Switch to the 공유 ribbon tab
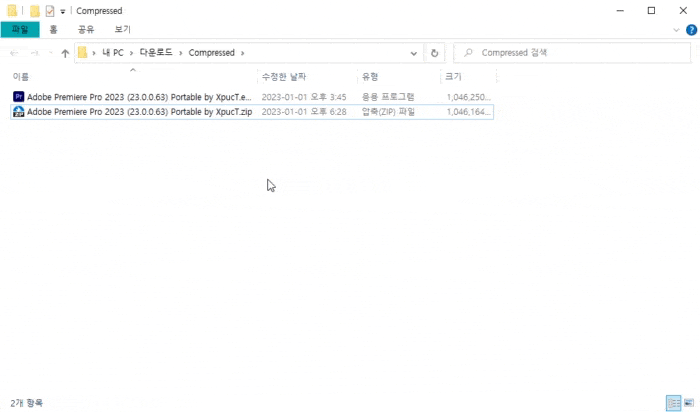This screenshot has height=412, width=700. pos(86,29)
